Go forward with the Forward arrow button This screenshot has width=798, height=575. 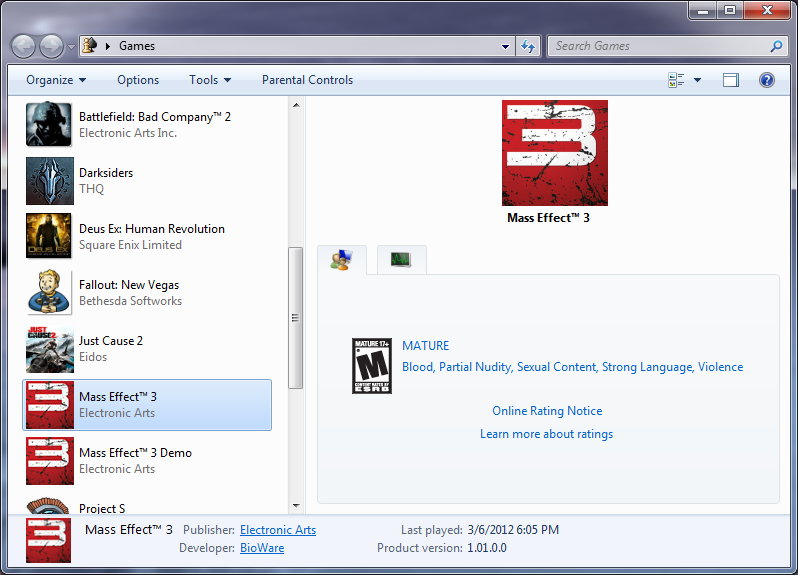tap(51, 47)
